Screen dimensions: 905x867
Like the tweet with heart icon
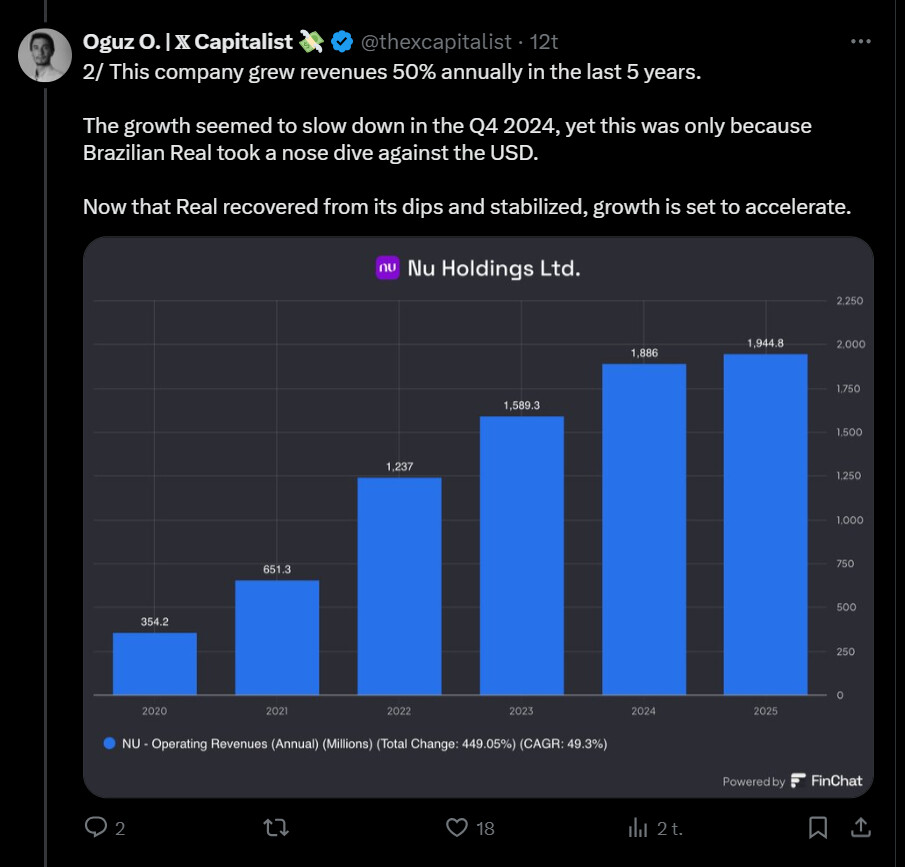point(456,827)
